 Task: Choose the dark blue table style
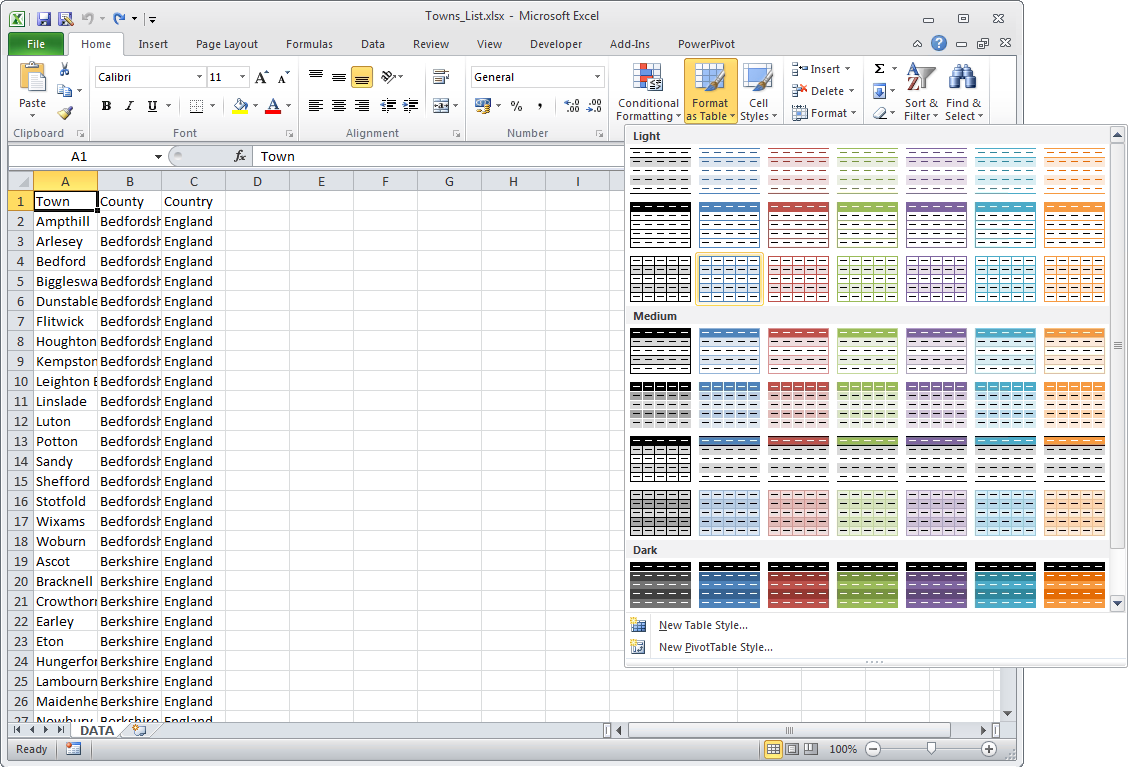(x=729, y=584)
